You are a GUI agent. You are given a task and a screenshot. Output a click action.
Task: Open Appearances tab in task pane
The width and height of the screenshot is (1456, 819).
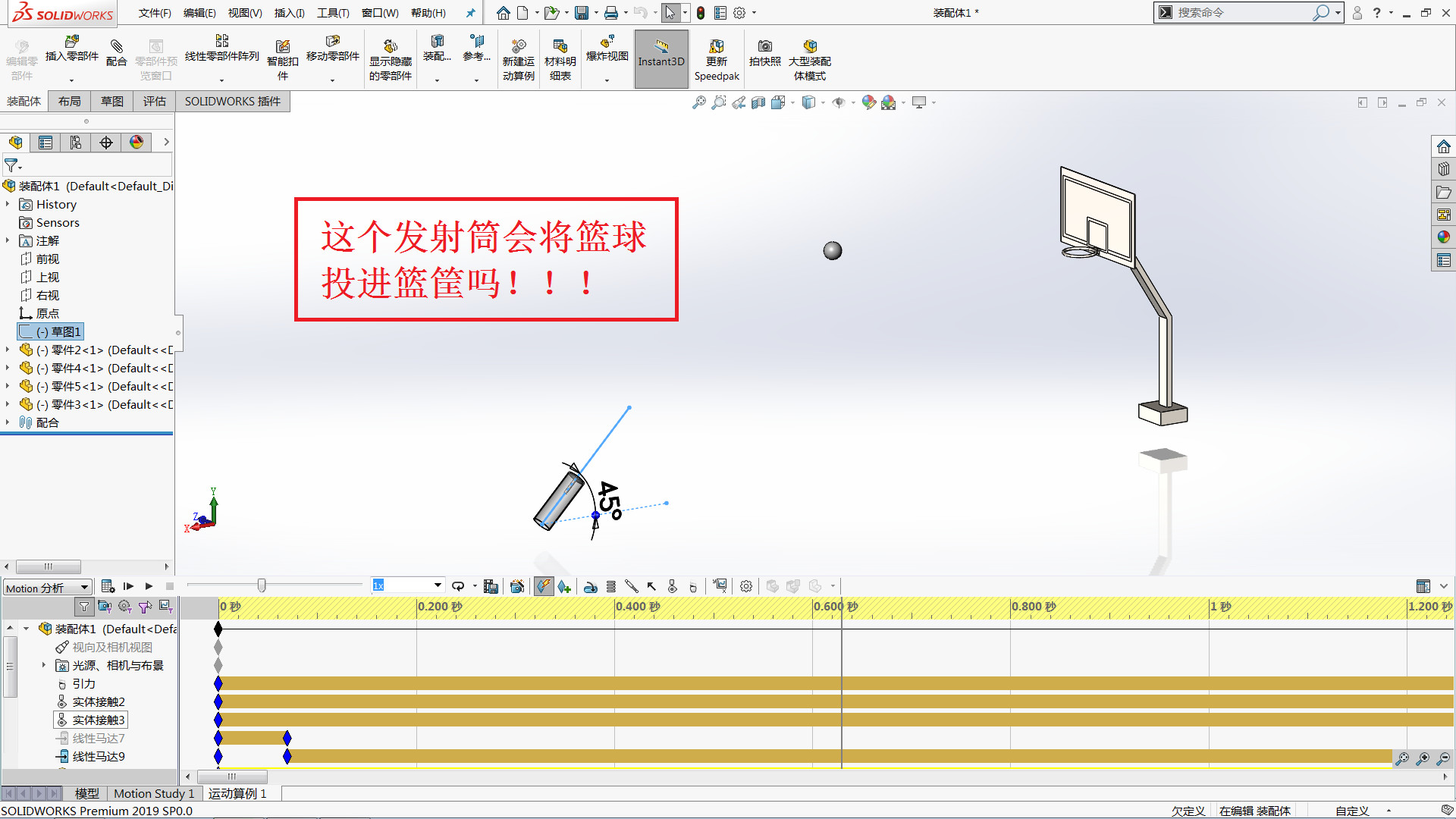[1443, 237]
